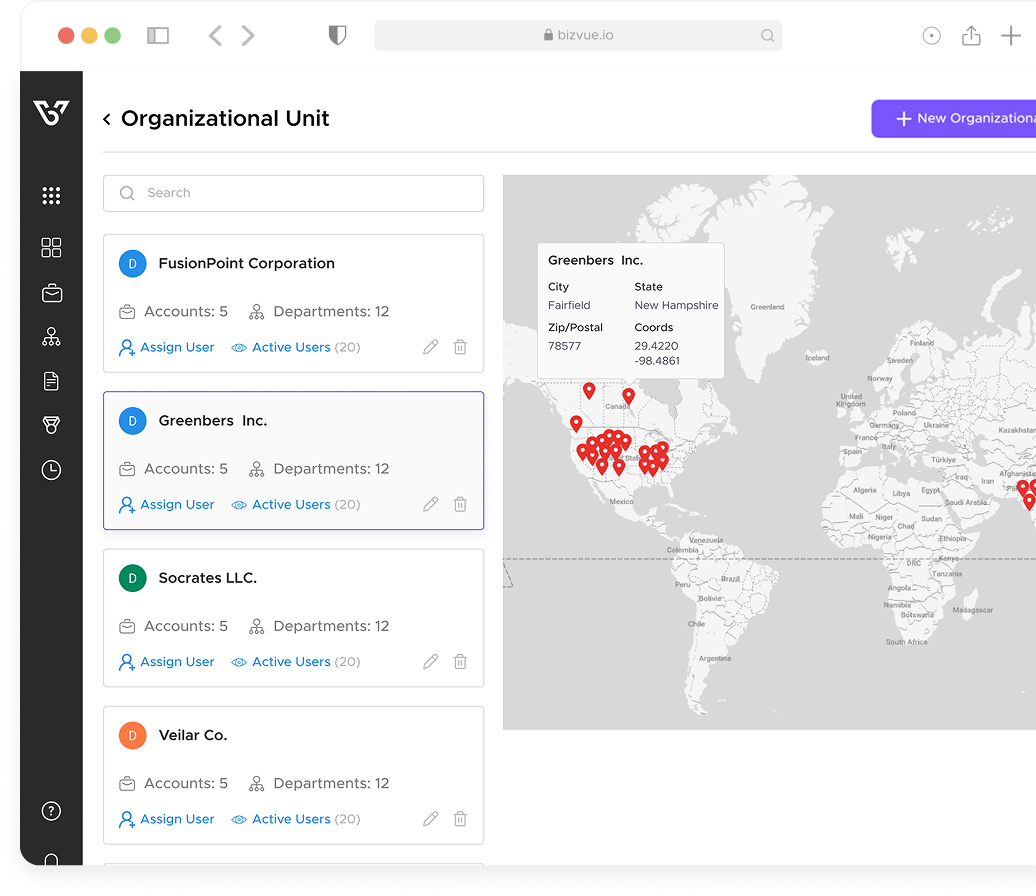Open the medal badge icon in sidebar
The image size is (1036, 896).
[x=51, y=425]
